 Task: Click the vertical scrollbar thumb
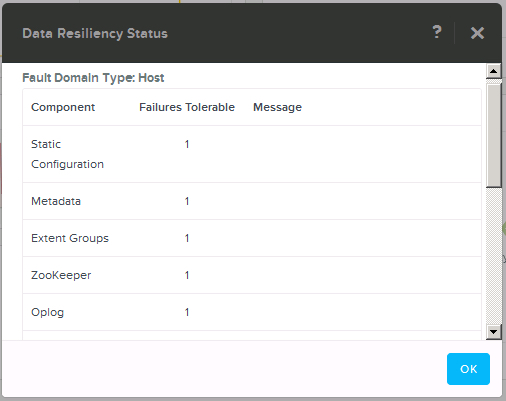pyautogui.click(x=494, y=135)
